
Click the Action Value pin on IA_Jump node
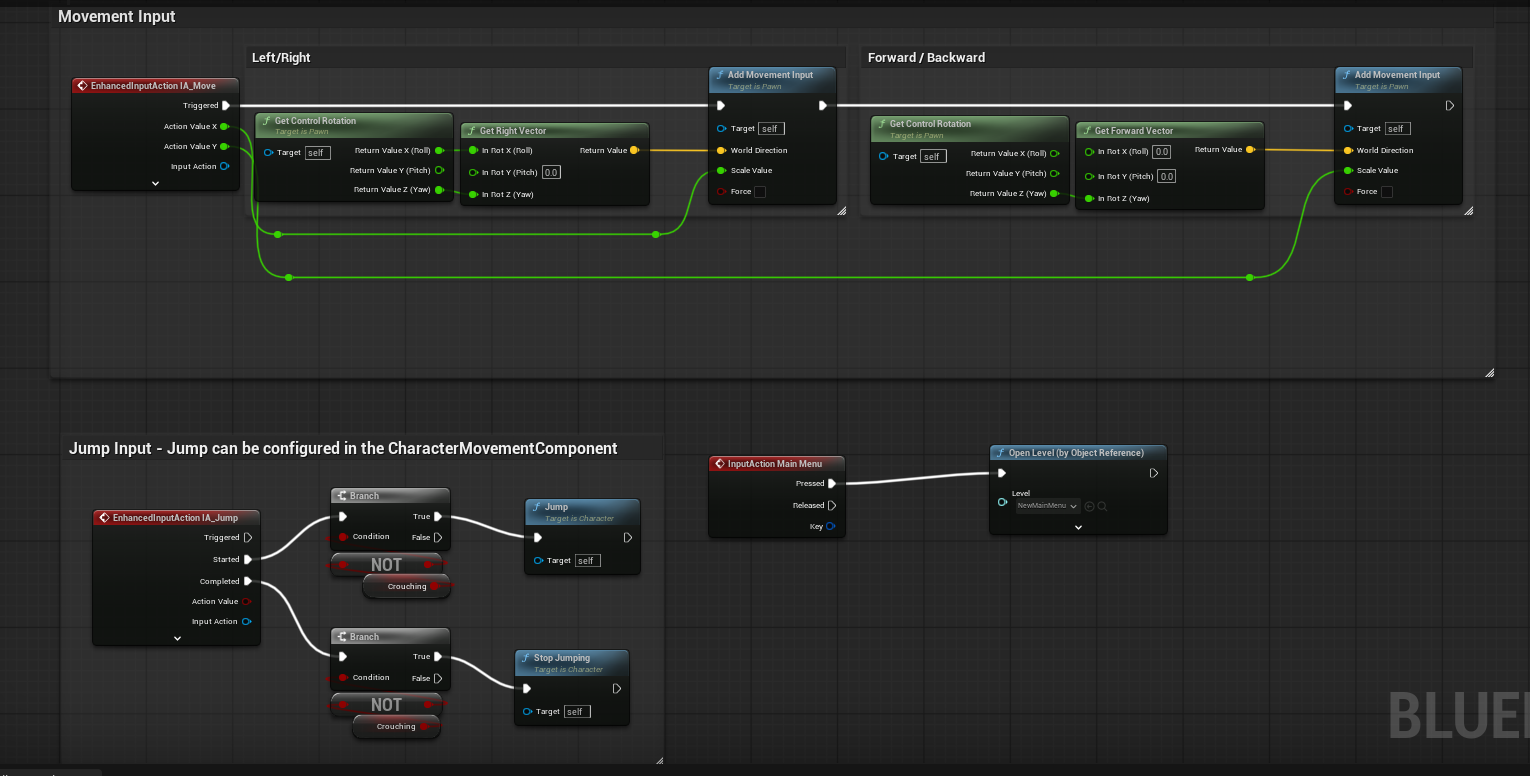(246, 602)
